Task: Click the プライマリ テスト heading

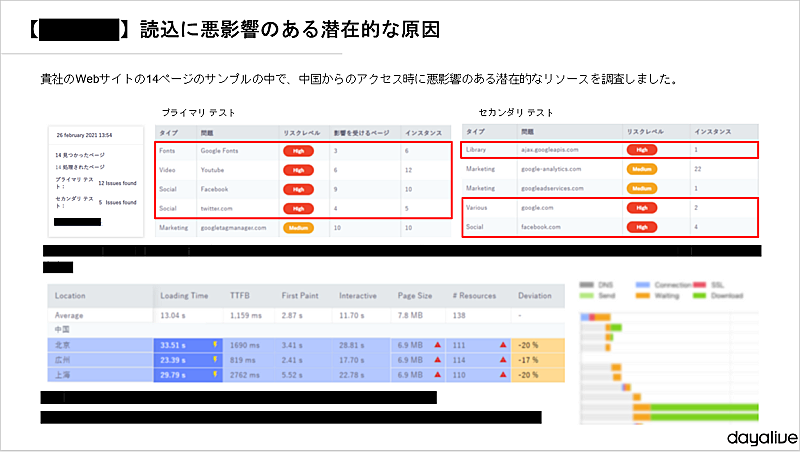Action: click(x=198, y=112)
